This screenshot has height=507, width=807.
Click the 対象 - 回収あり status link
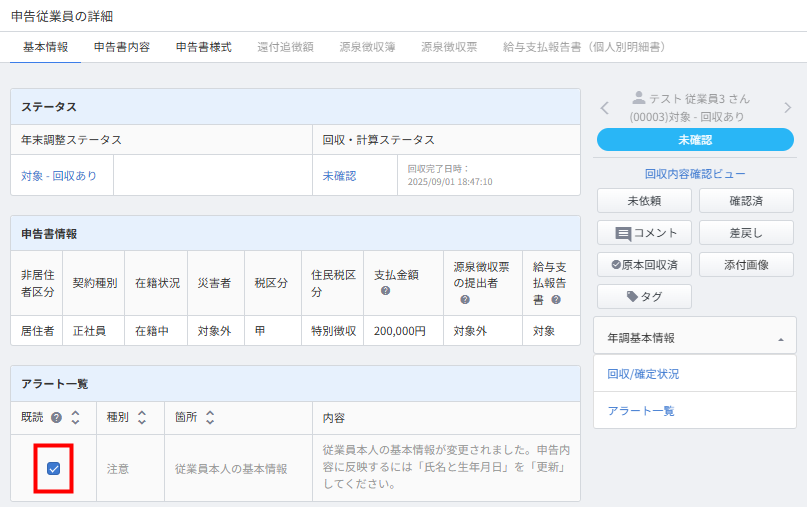click(59, 176)
